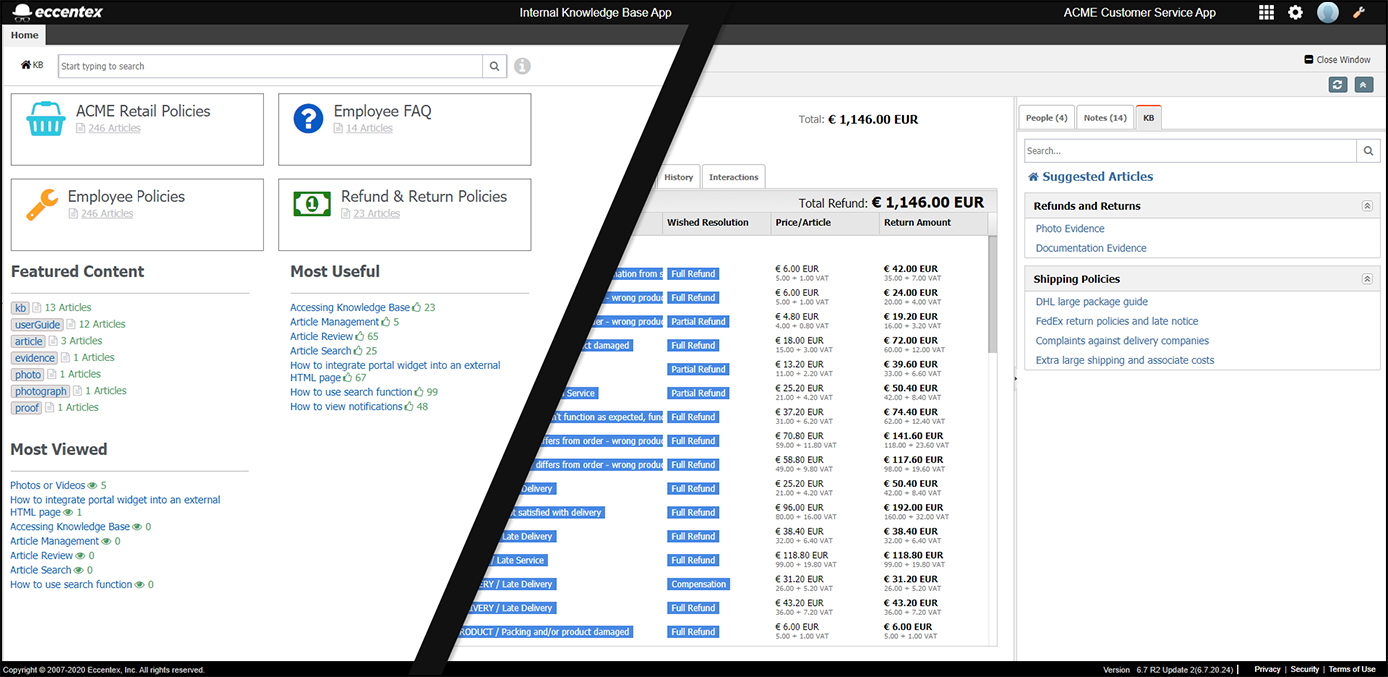The width and height of the screenshot is (1388, 677).
Task: Open the apps grid icon in header
Action: 1266,12
